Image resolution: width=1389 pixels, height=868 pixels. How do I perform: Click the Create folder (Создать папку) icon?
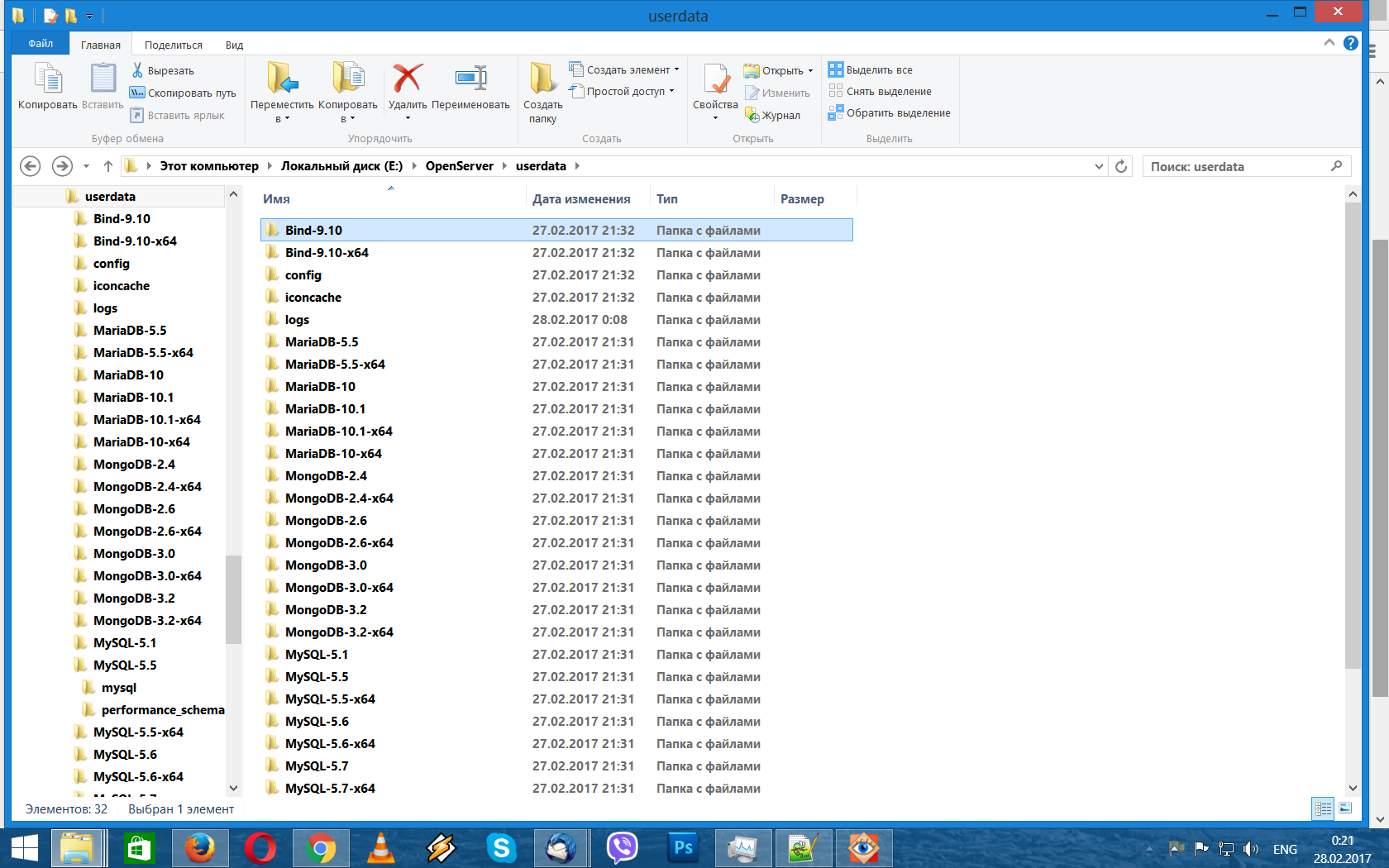pos(542,80)
